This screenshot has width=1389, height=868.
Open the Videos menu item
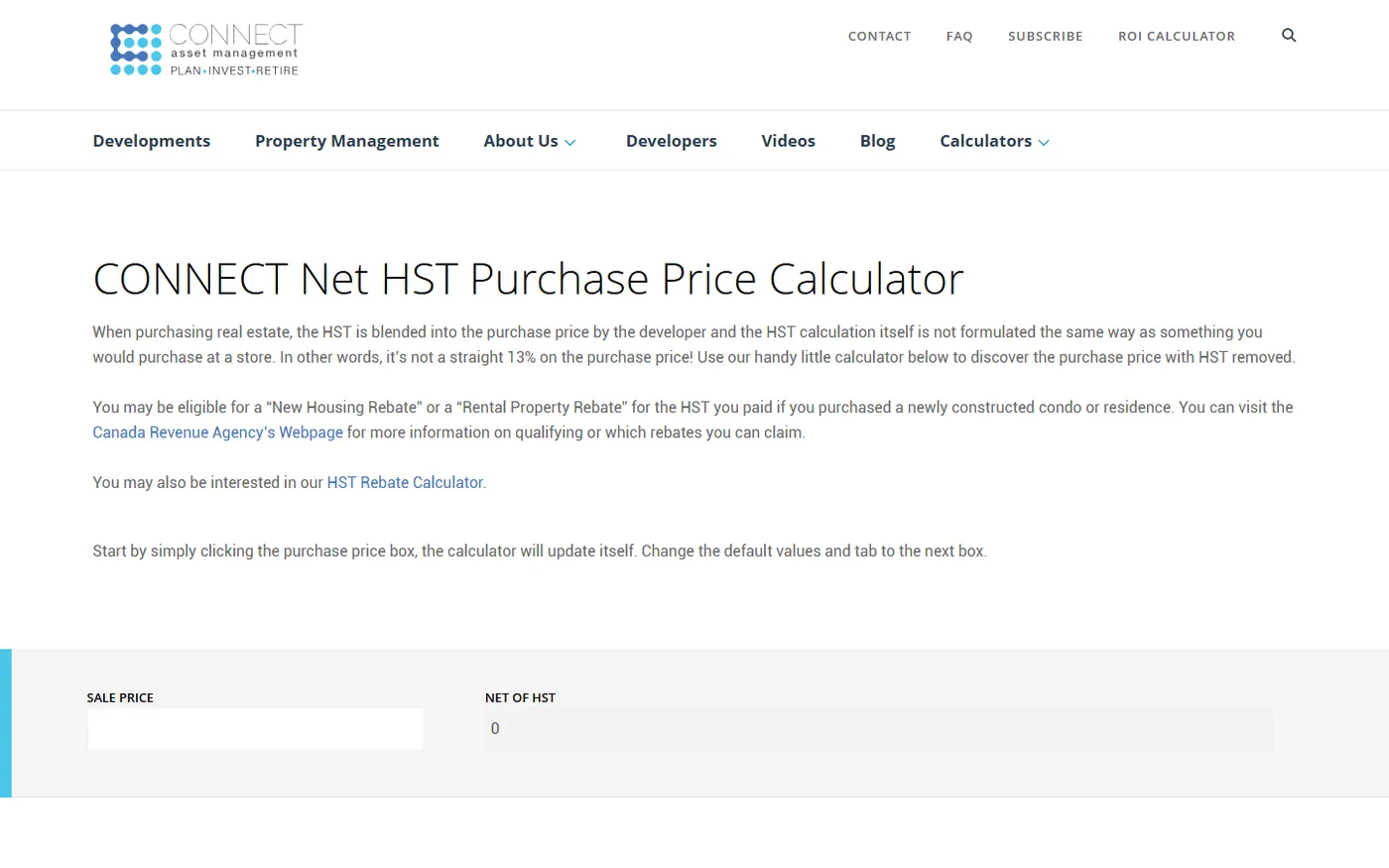789,141
